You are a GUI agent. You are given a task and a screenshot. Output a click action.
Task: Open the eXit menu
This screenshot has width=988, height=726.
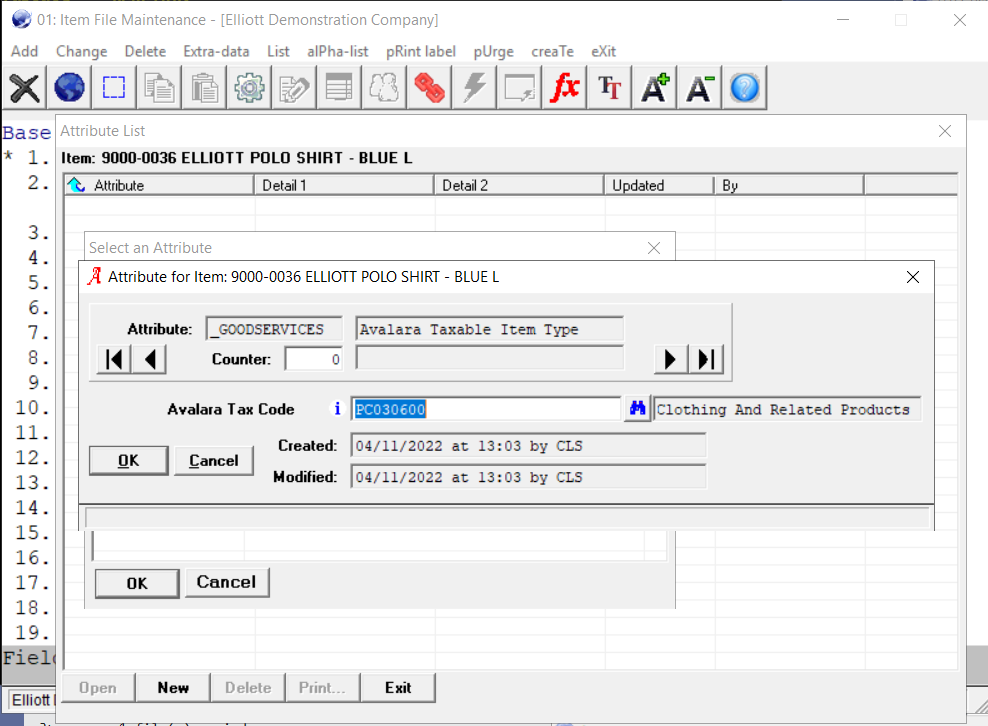pos(604,52)
